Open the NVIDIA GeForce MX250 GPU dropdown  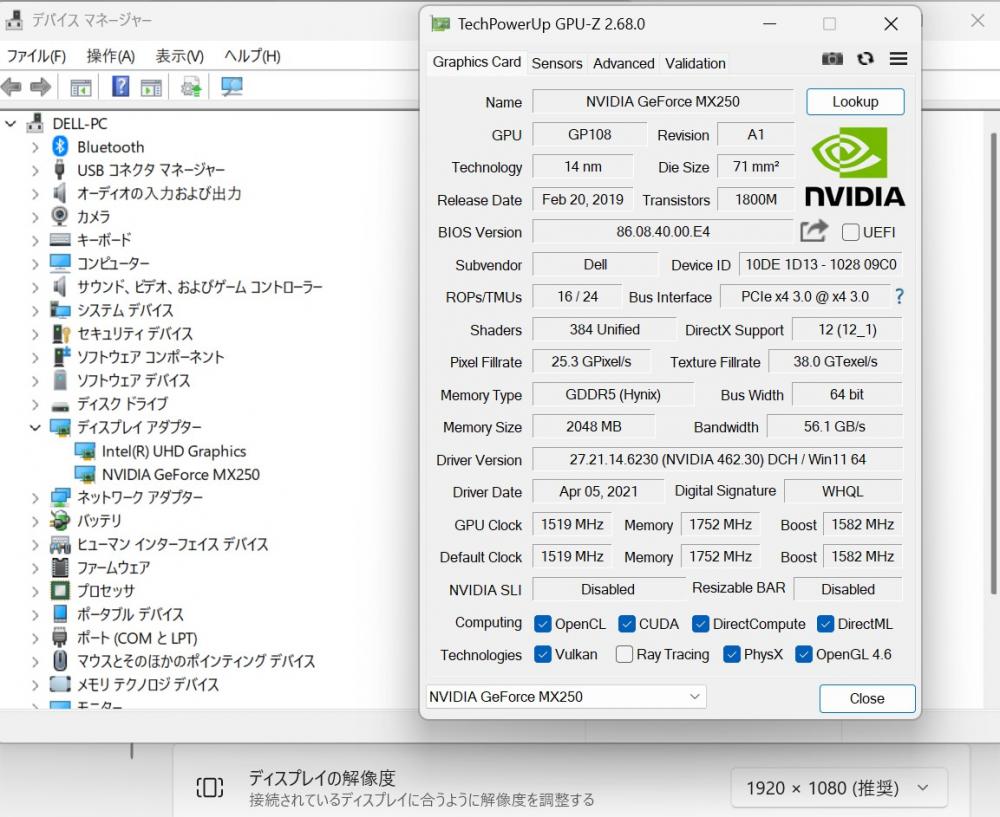coord(566,697)
